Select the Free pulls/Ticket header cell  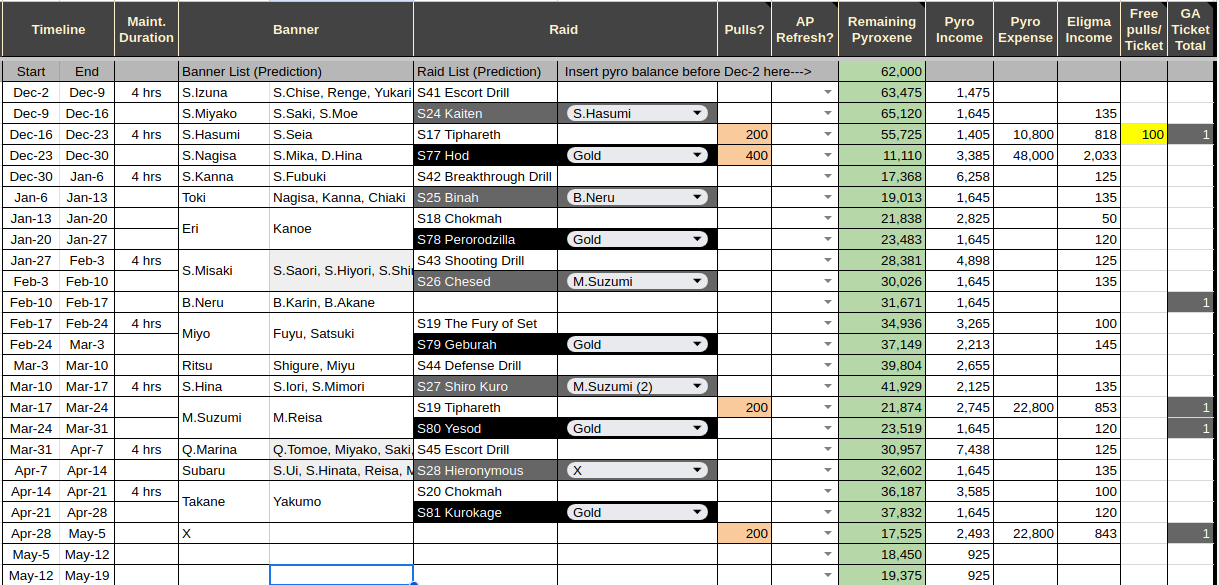point(1144,29)
